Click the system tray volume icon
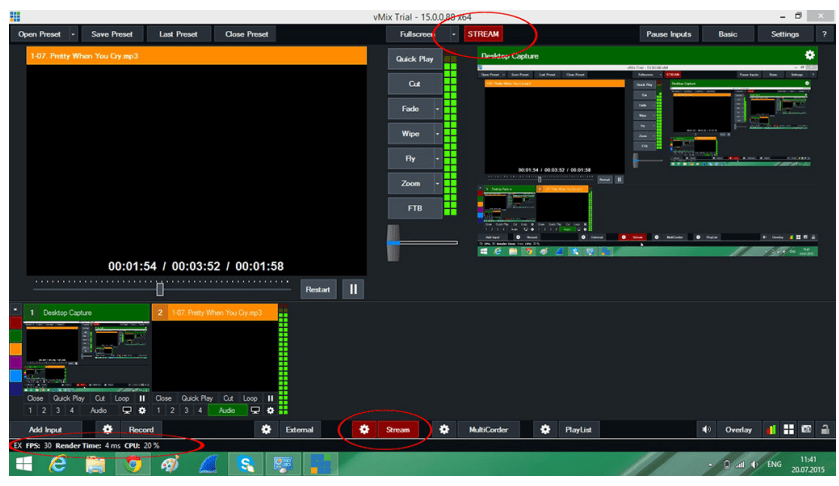839x486 pixels. click(754, 464)
